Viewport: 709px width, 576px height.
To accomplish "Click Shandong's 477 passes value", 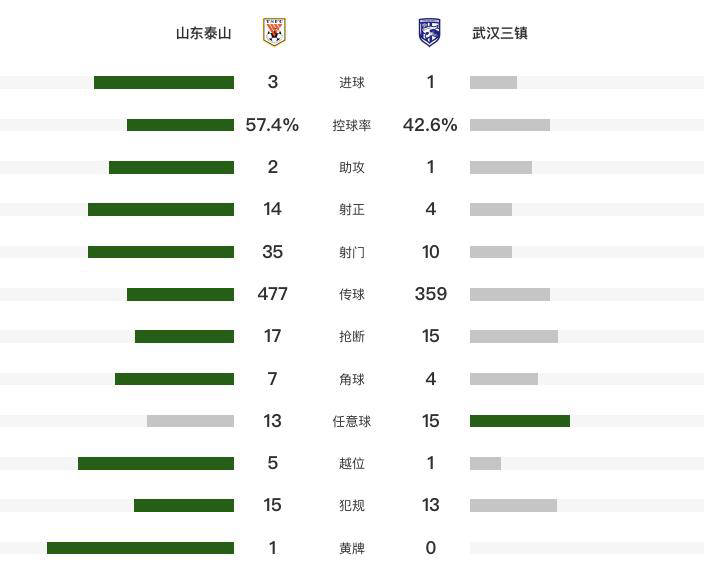I will [272, 294].
